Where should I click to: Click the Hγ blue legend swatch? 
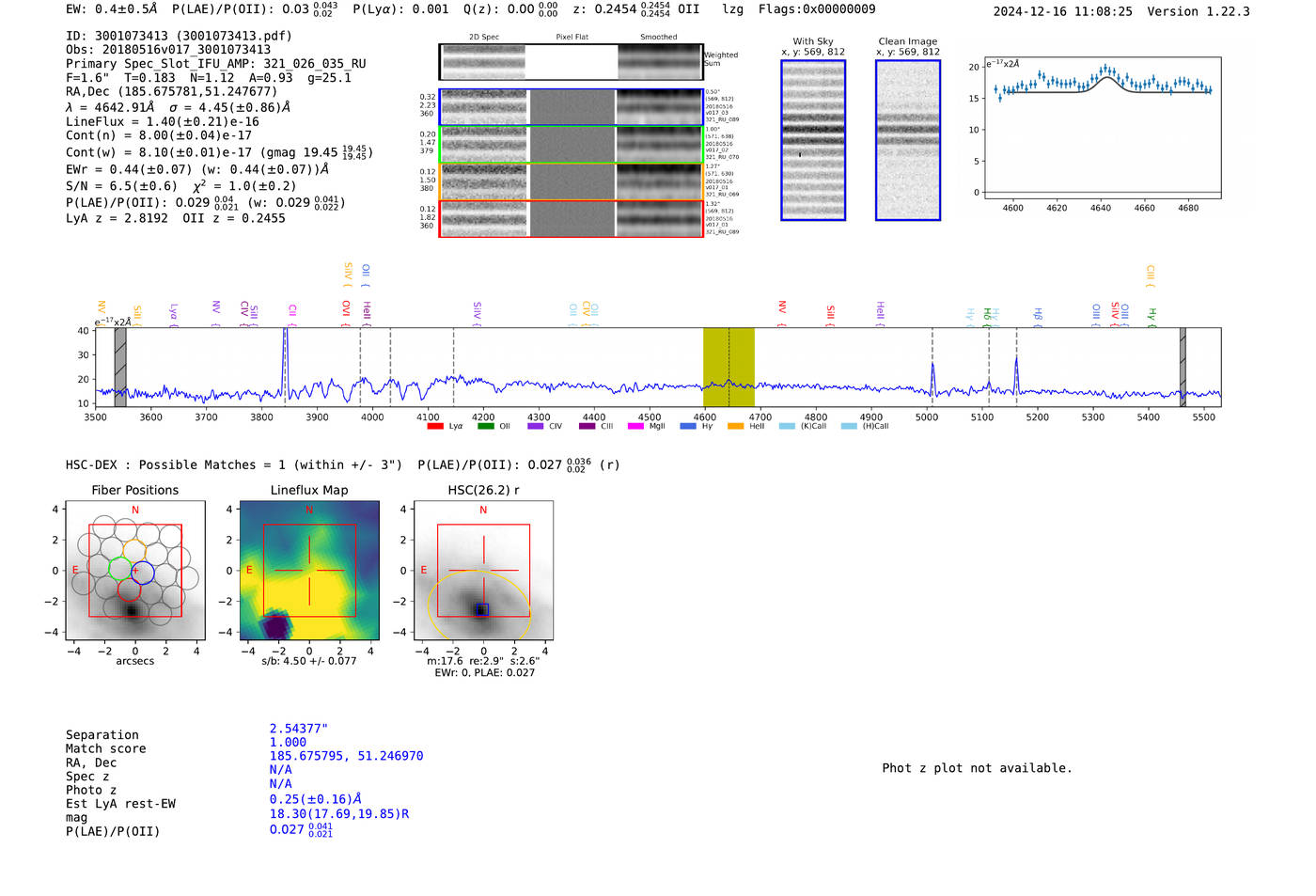coord(688,426)
